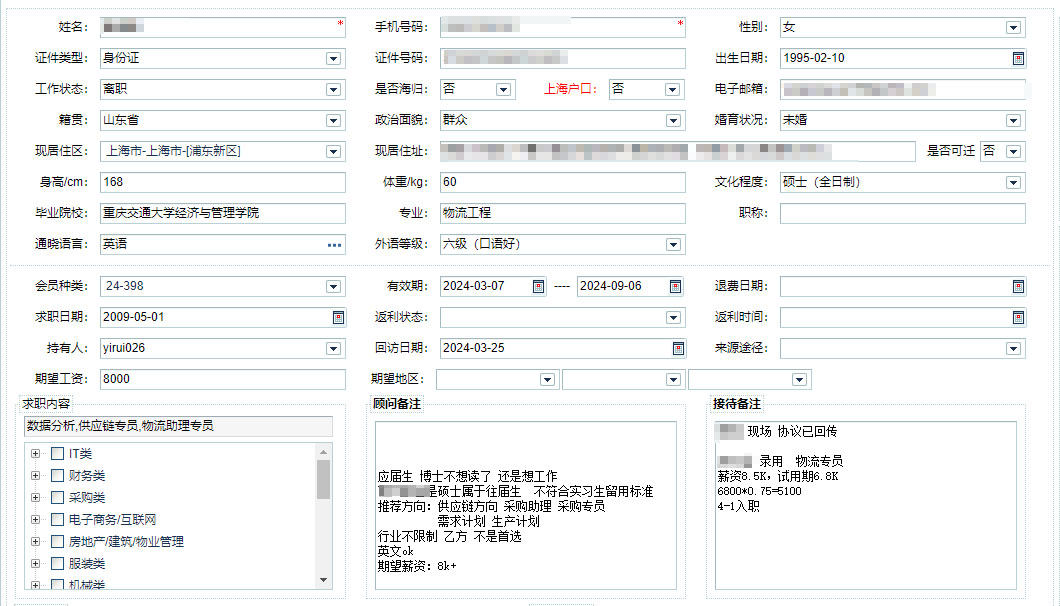
Task: Open the third 期望地区 dropdown
Action: [799, 380]
